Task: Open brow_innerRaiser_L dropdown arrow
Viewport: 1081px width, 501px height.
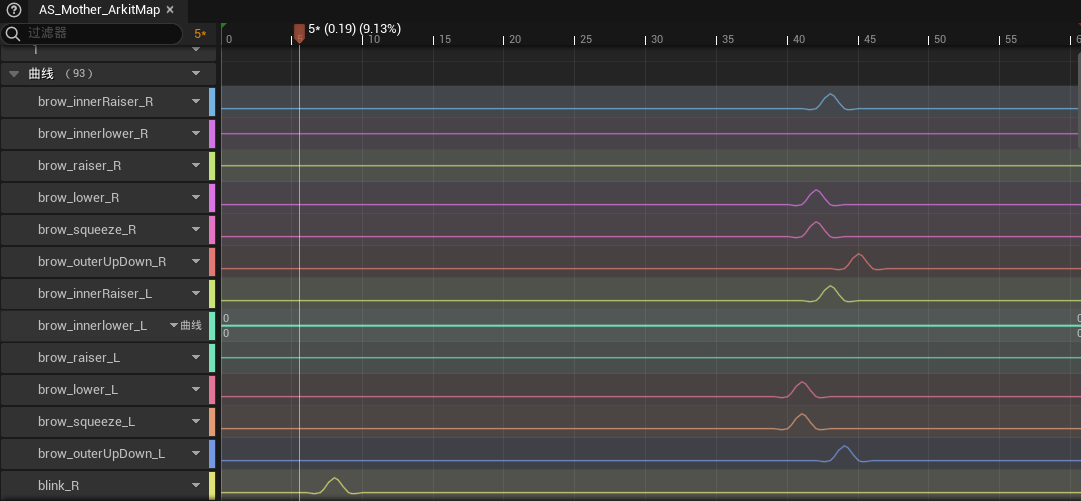Action: 196,294
